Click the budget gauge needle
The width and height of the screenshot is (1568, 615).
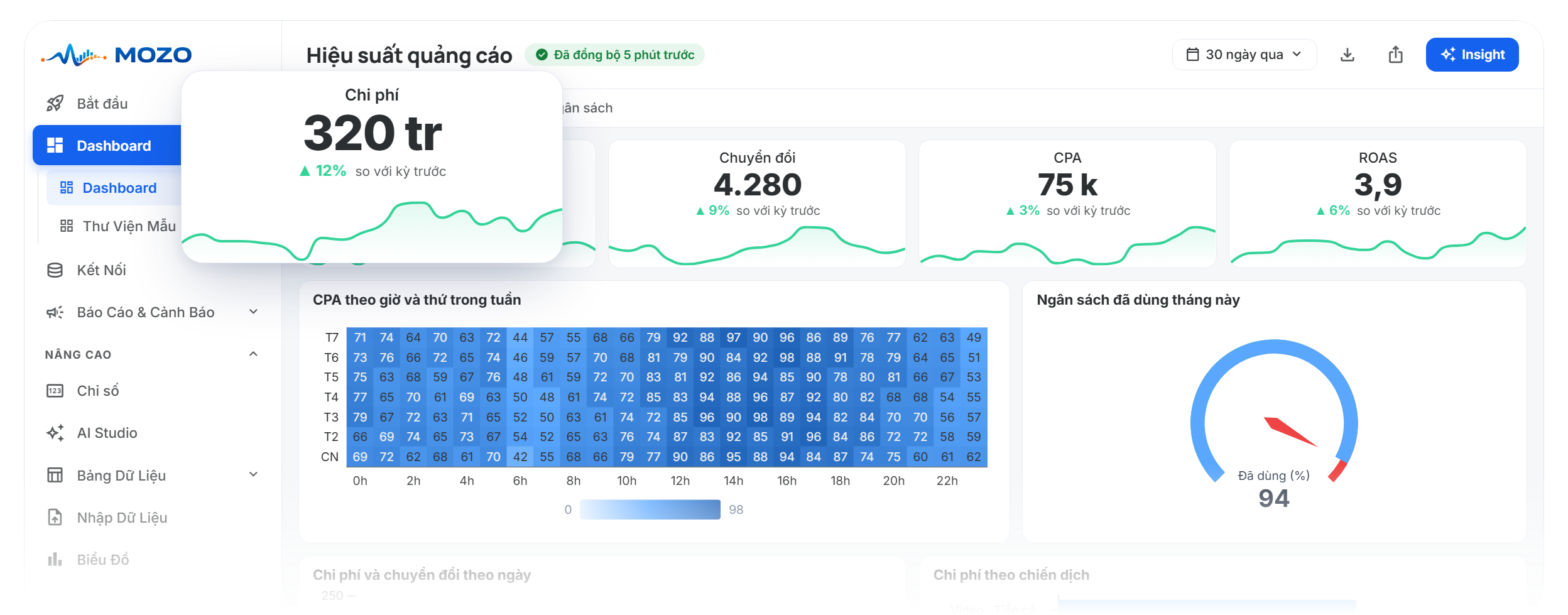pyautogui.click(x=1290, y=432)
